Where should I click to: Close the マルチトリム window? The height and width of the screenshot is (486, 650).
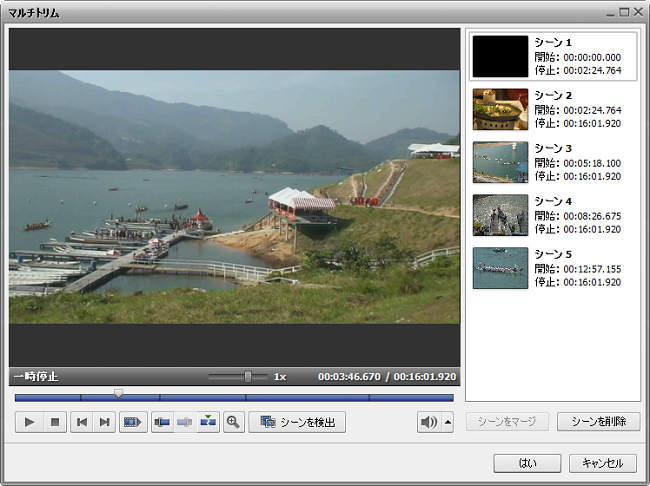click(638, 12)
